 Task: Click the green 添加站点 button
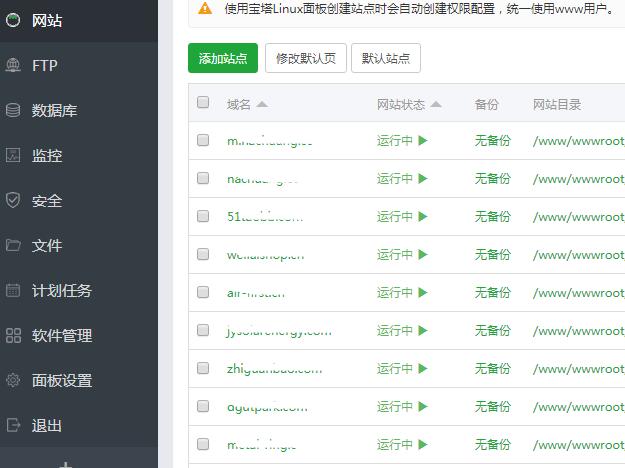click(222, 58)
